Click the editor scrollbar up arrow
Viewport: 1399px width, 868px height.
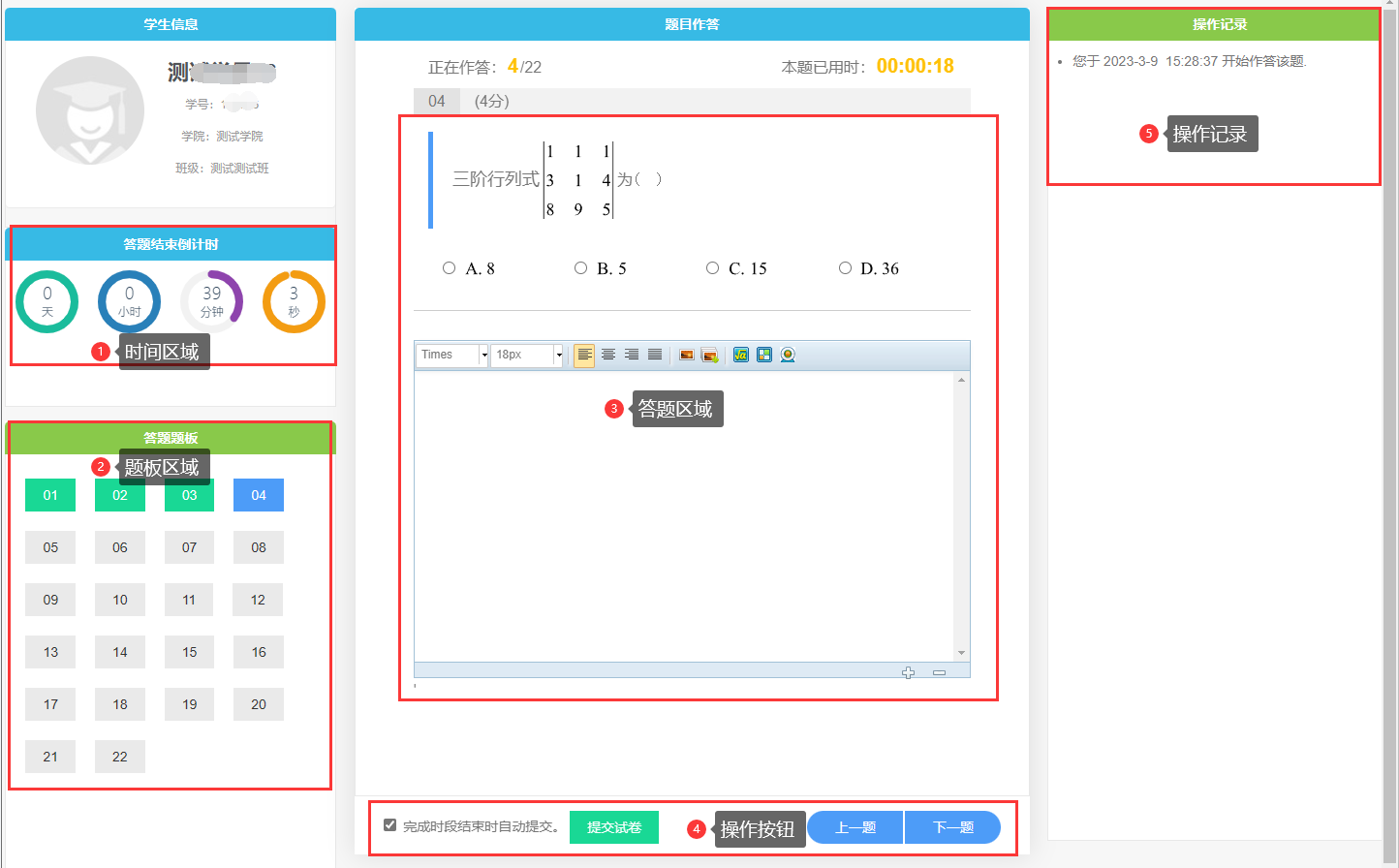coord(961,379)
